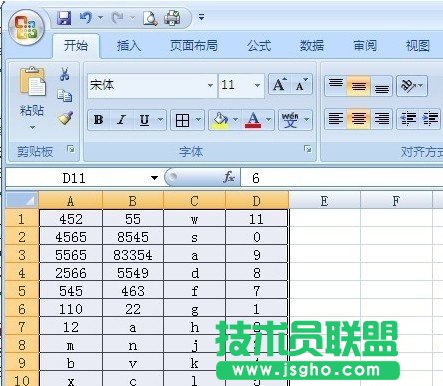
Task: Open Print Preview from quick access toolbar
Action: [x=150, y=18]
